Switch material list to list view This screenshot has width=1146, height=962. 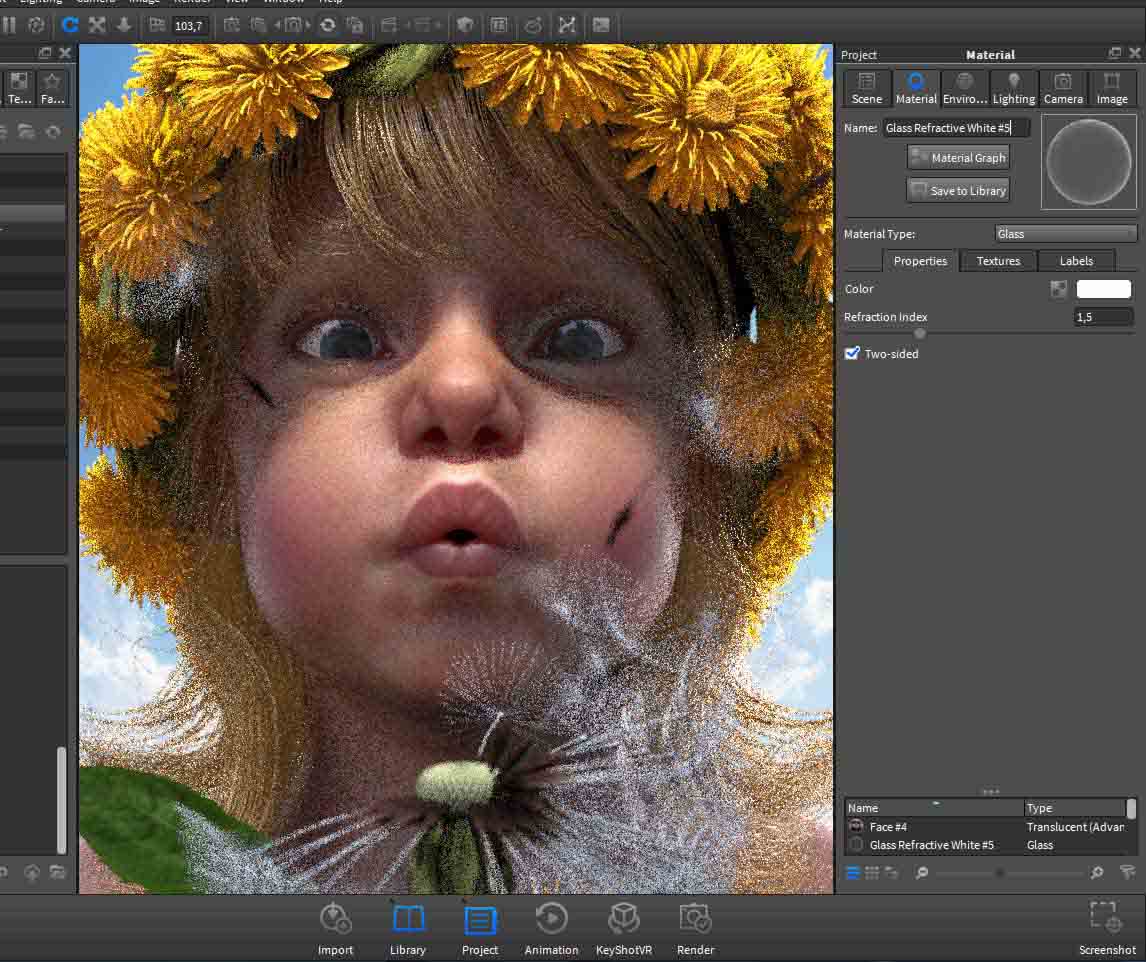852,873
